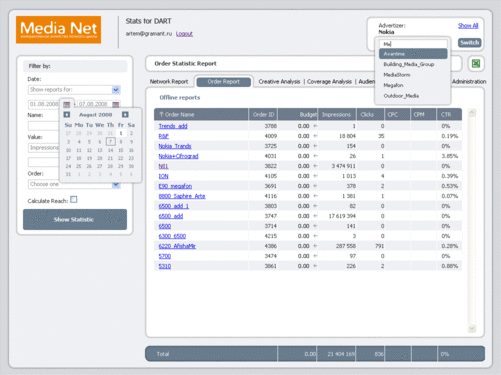Click the Switch advertiser button
501x375 pixels.
470,43
